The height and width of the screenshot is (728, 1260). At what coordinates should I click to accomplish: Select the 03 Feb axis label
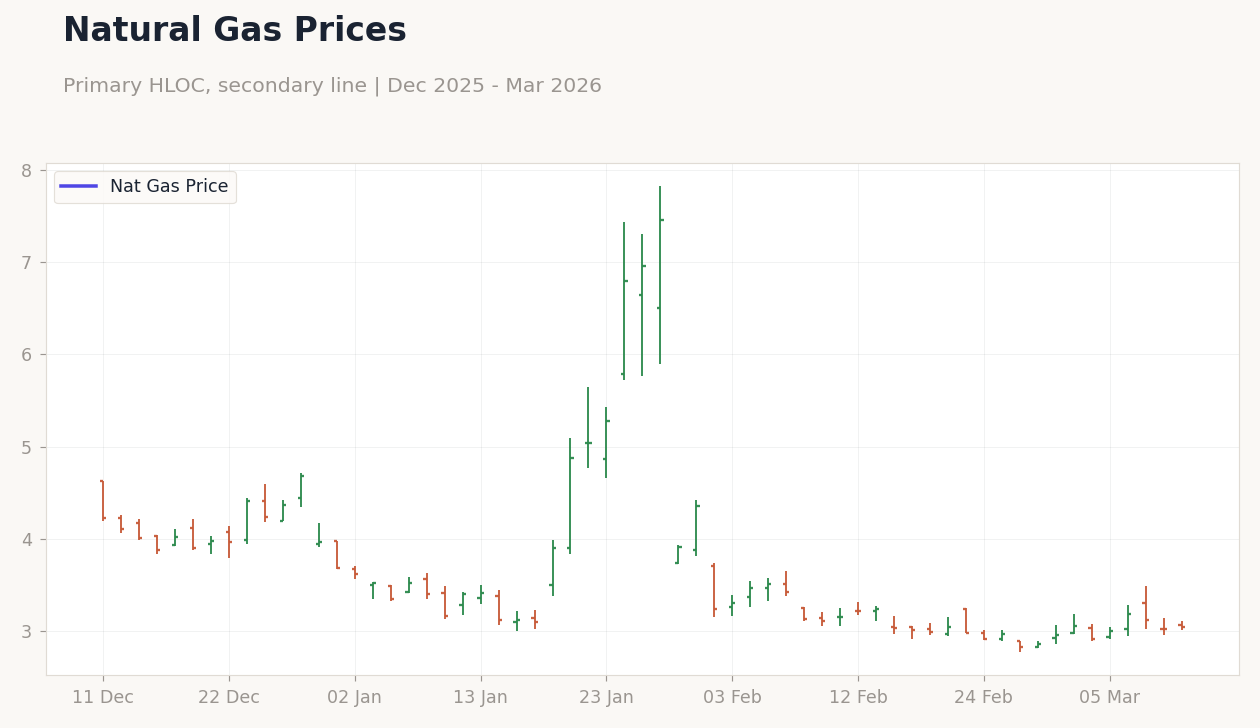tap(732, 698)
